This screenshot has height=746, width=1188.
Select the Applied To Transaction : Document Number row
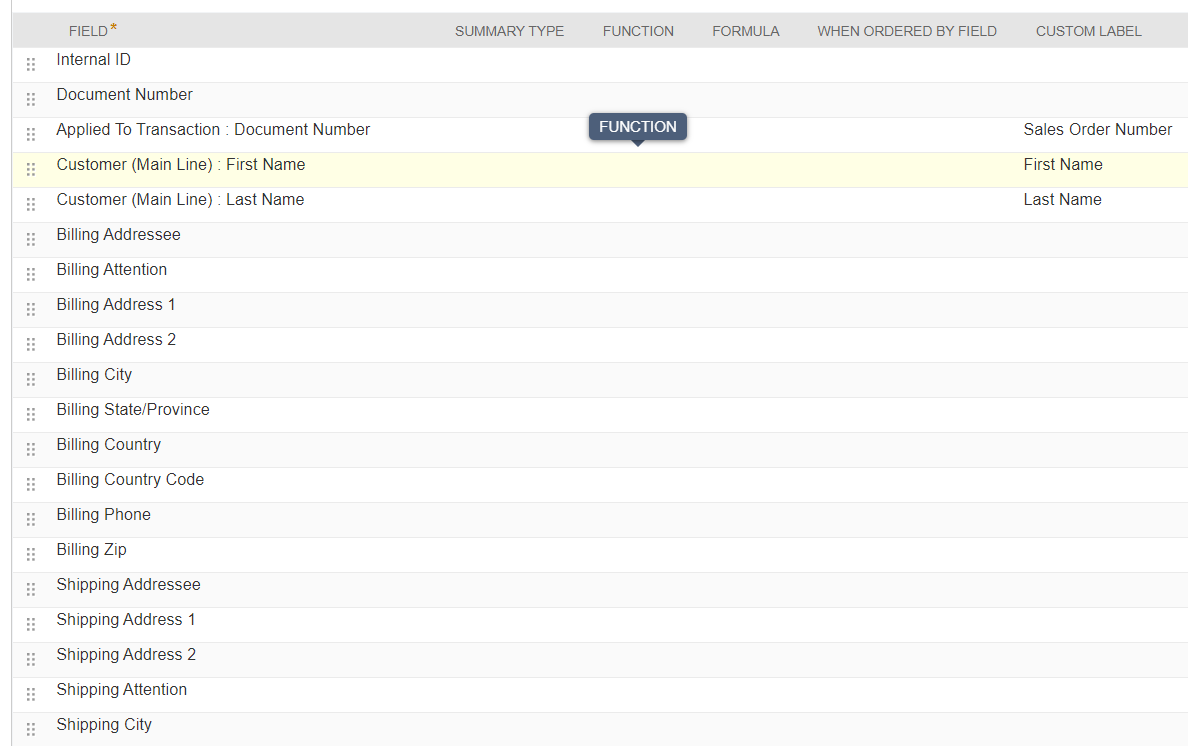pyautogui.click(x=213, y=129)
